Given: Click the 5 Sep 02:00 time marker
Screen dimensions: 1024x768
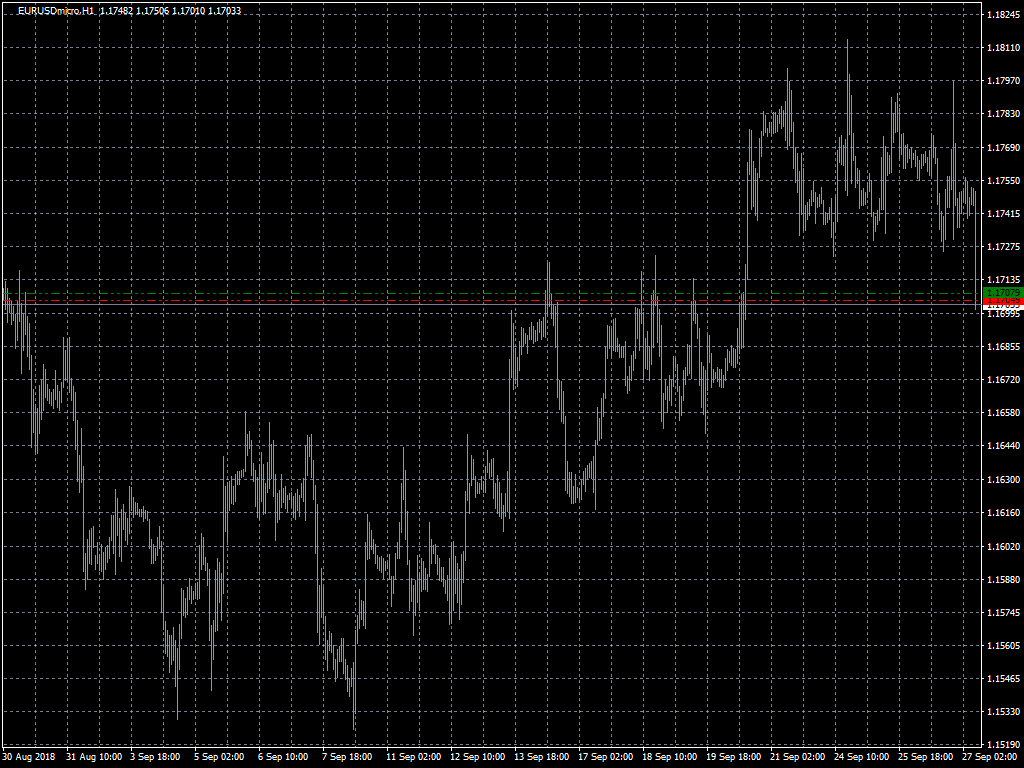Looking at the screenshot, I should click(219, 757).
